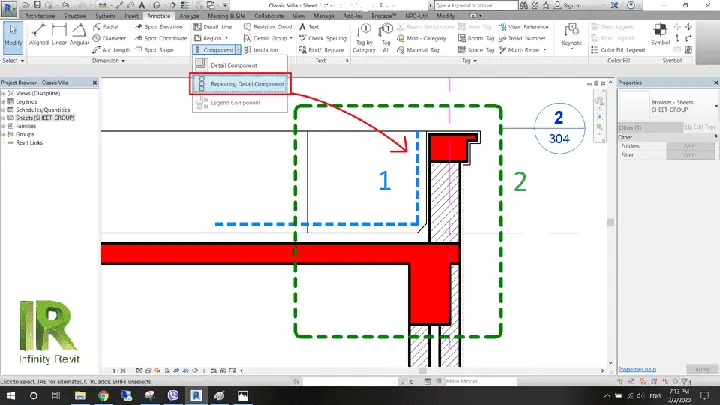Click the View Reference tool
Image resolution: width=720 pixels, height=405 pixels.
(523, 27)
